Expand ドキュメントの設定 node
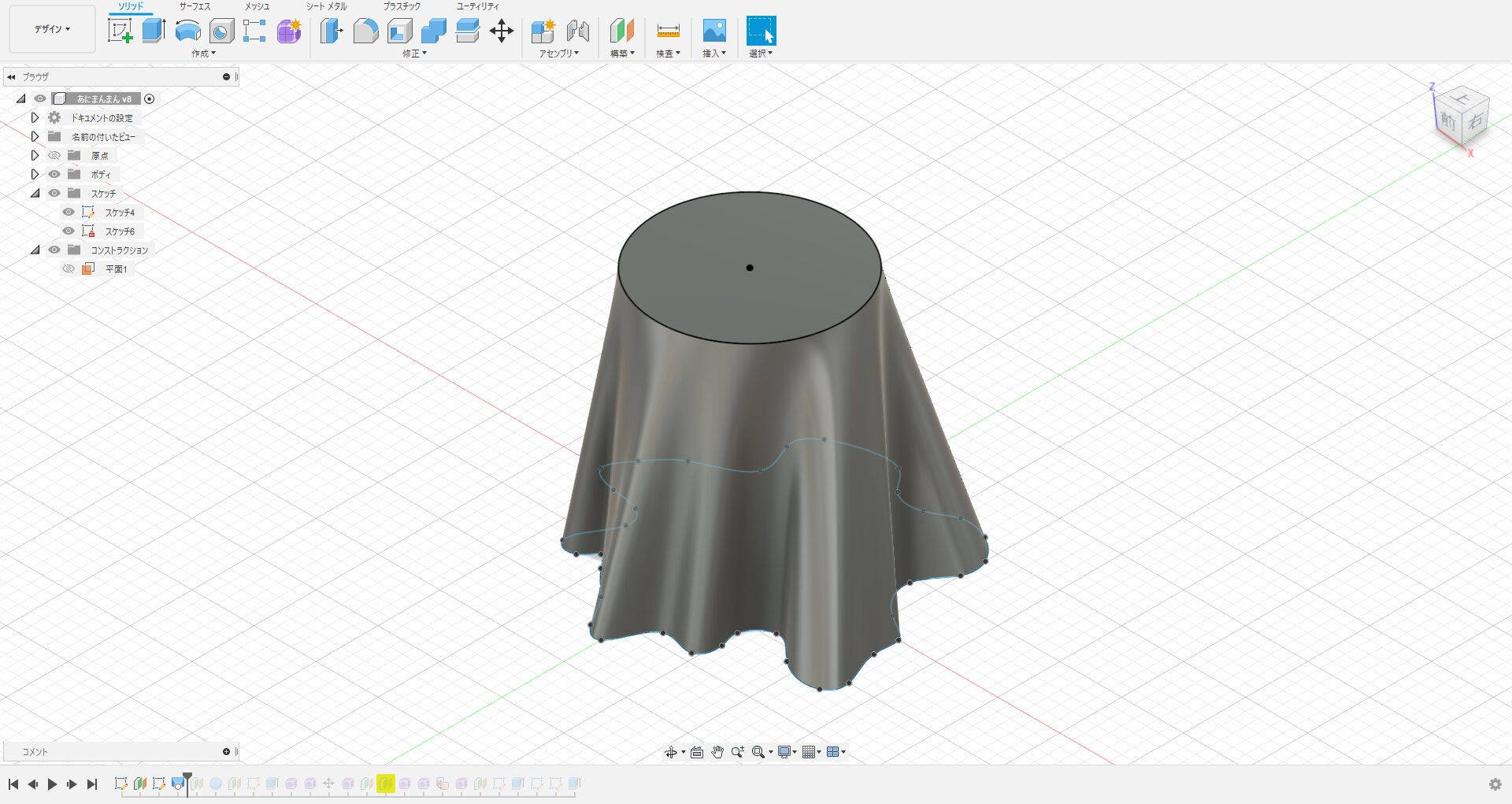This screenshot has width=1512, height=804. (x=35, y=117)
